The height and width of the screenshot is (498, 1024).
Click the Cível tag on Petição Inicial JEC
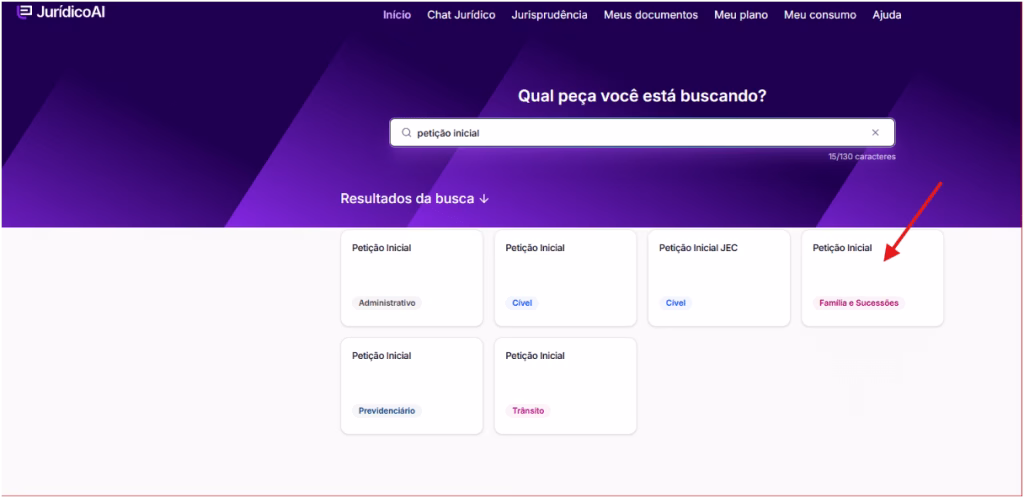pos(675,303)
